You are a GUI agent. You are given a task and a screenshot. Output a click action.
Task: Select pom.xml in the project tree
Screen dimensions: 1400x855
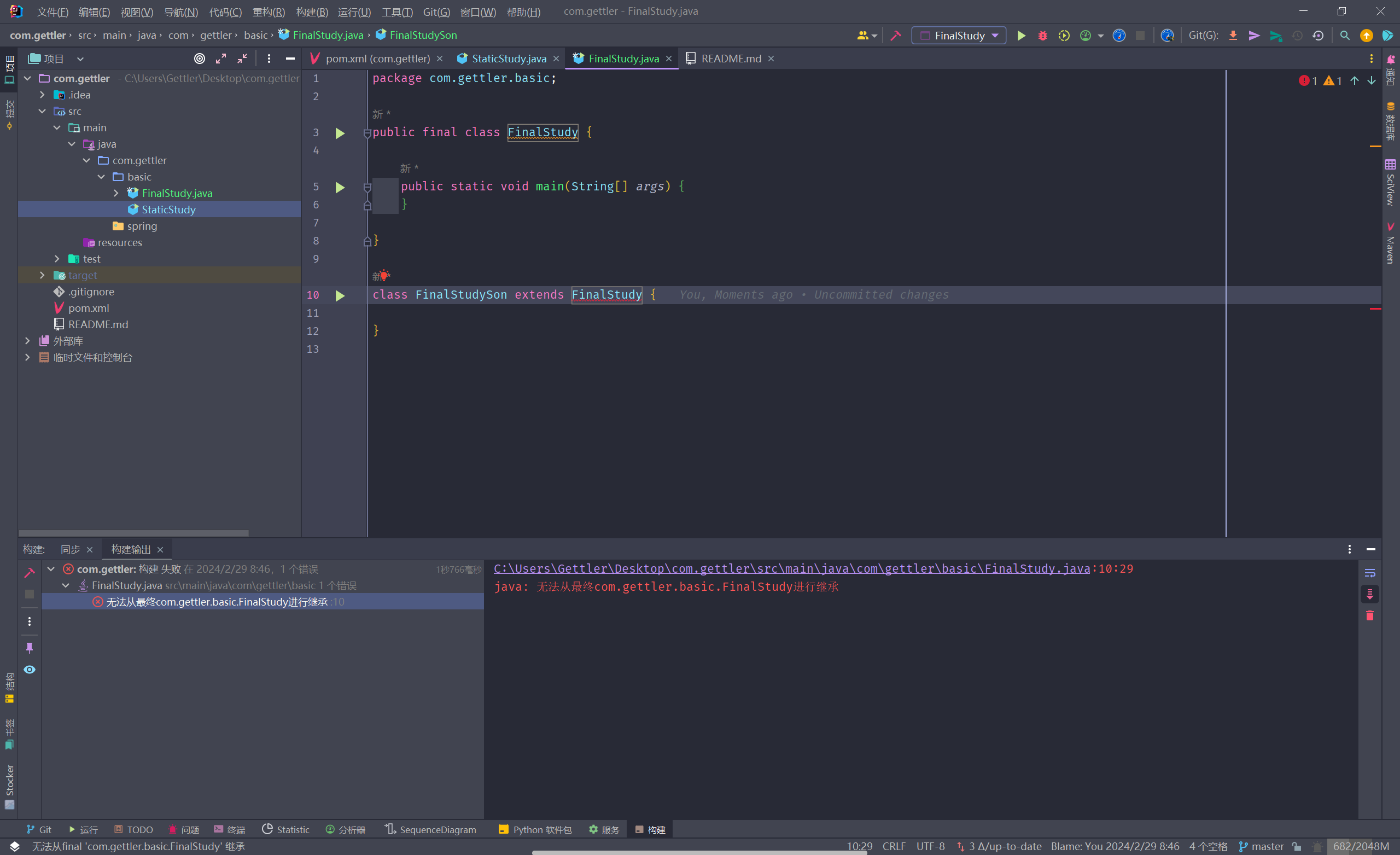89,308
